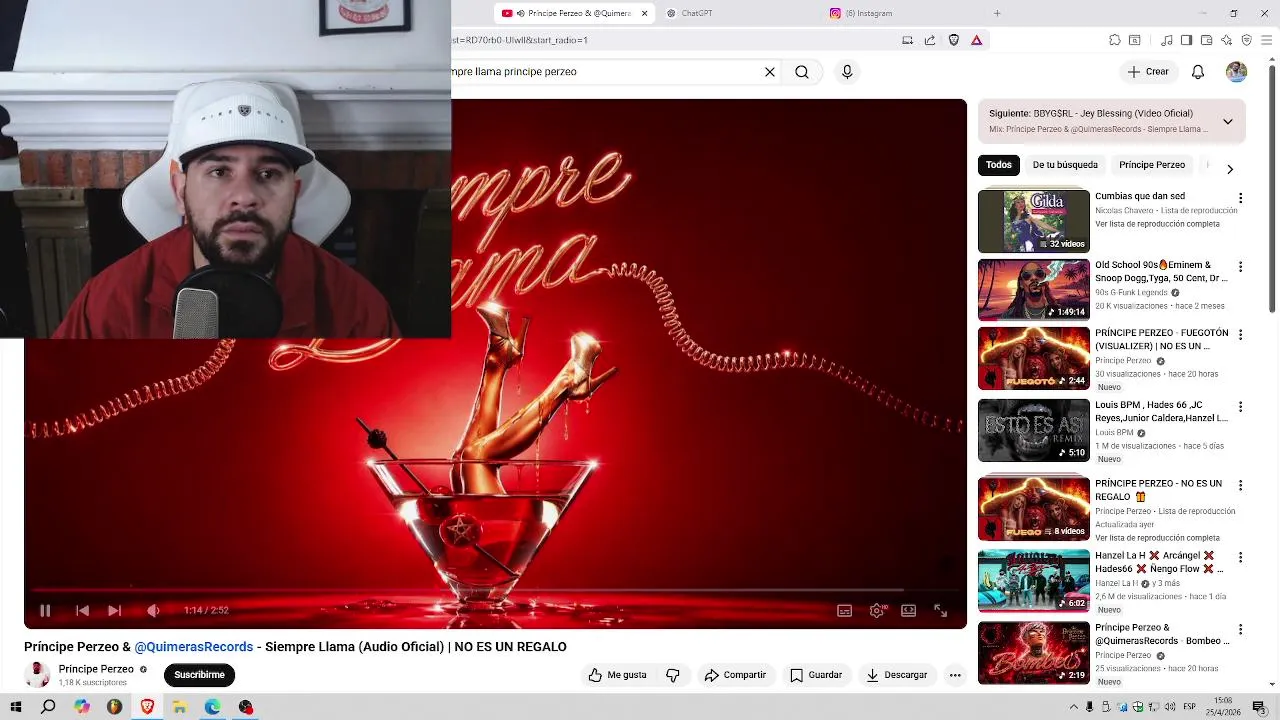The height and width of the screenshot is (720, 1280).
Task: Click the Compartir button
Action: [x=735, y=675]
